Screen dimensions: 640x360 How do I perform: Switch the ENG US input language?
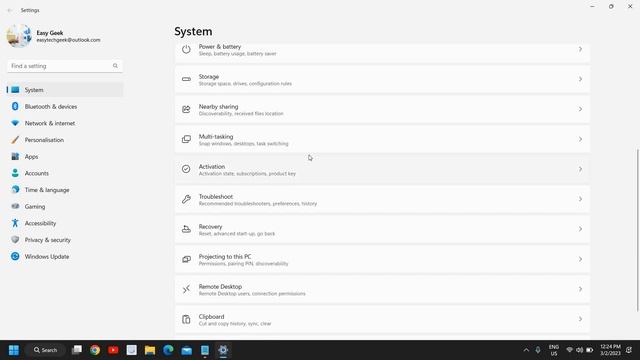554,350
